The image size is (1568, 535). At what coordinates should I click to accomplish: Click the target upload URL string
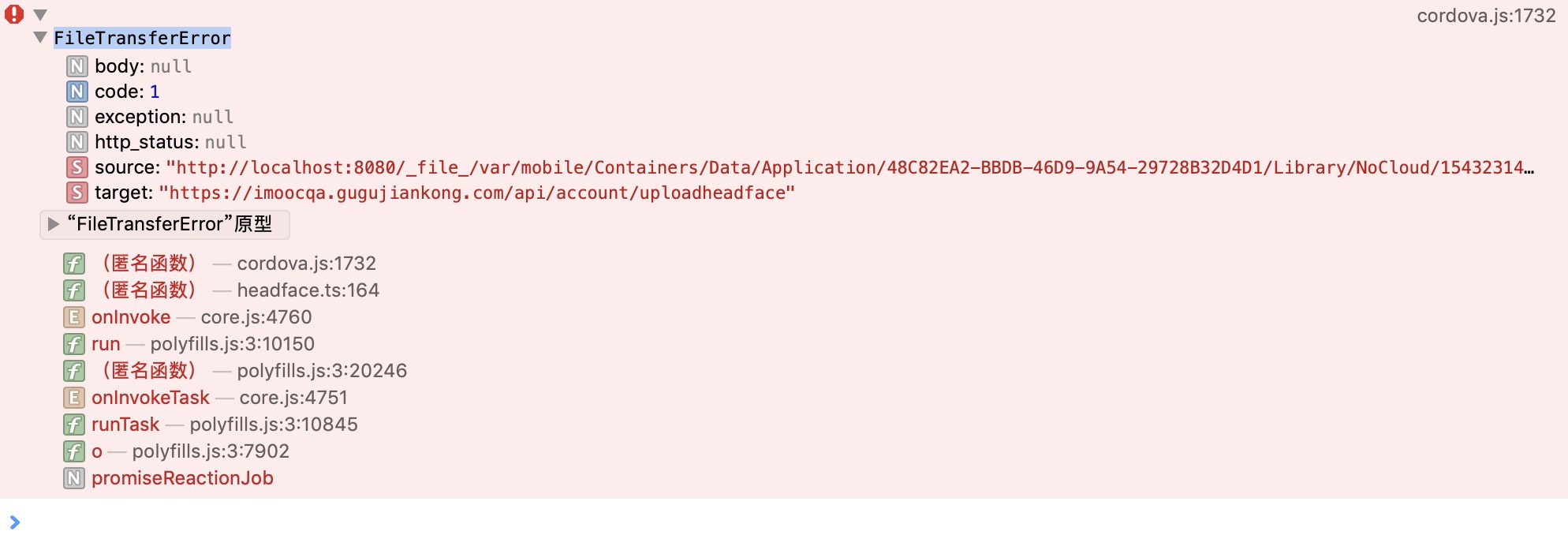477,193
